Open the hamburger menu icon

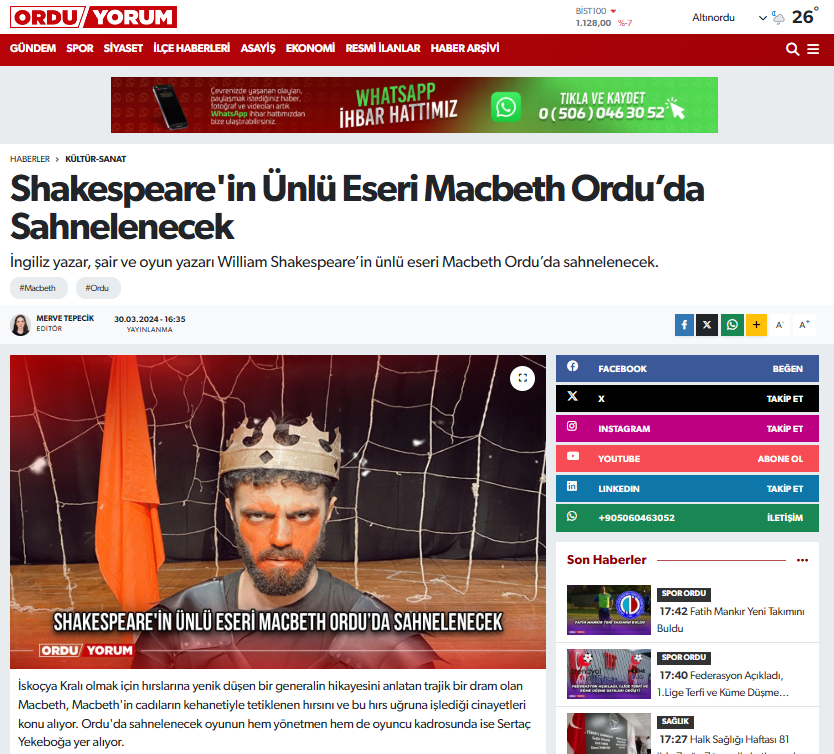[813, 49]
